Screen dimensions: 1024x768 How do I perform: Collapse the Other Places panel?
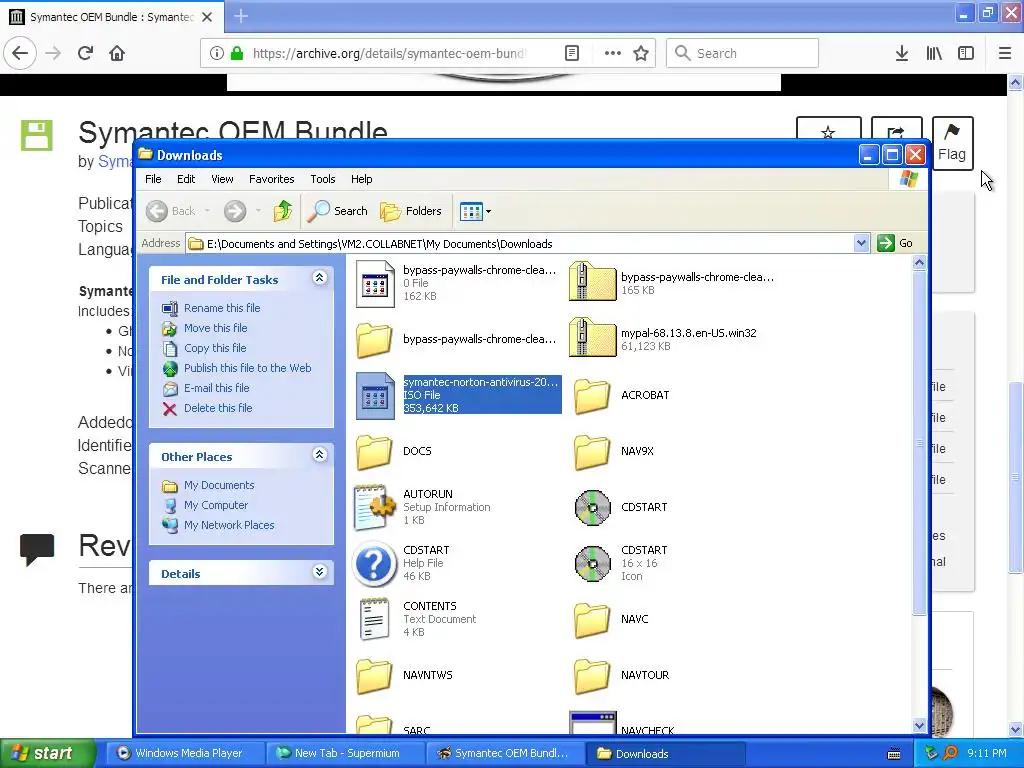pos(319,455)
